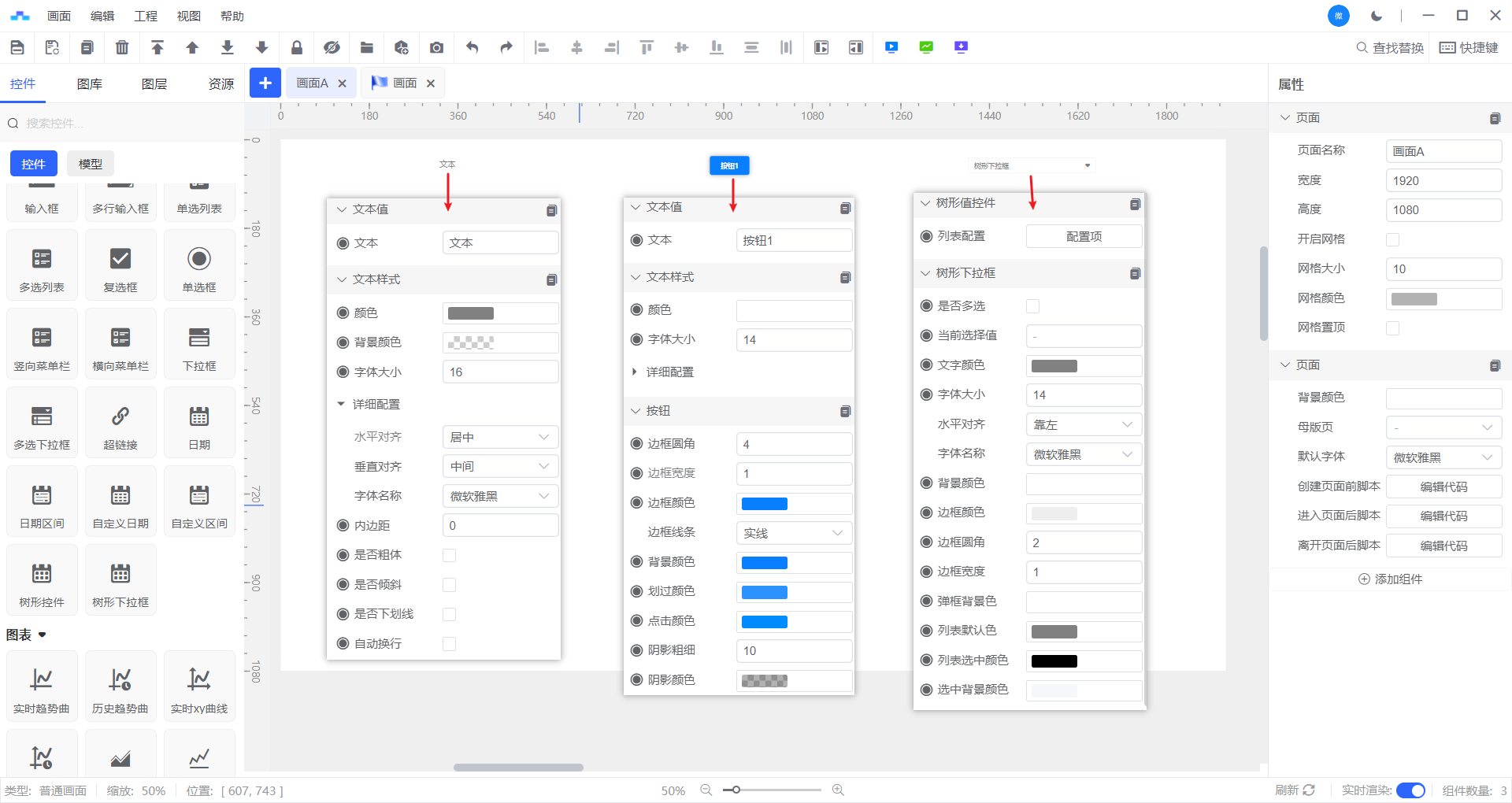Click 编辑代码 for 创建页面前脚本
The width and height of the screenshot is (1512, 803).
click(x=1443, y=487)
